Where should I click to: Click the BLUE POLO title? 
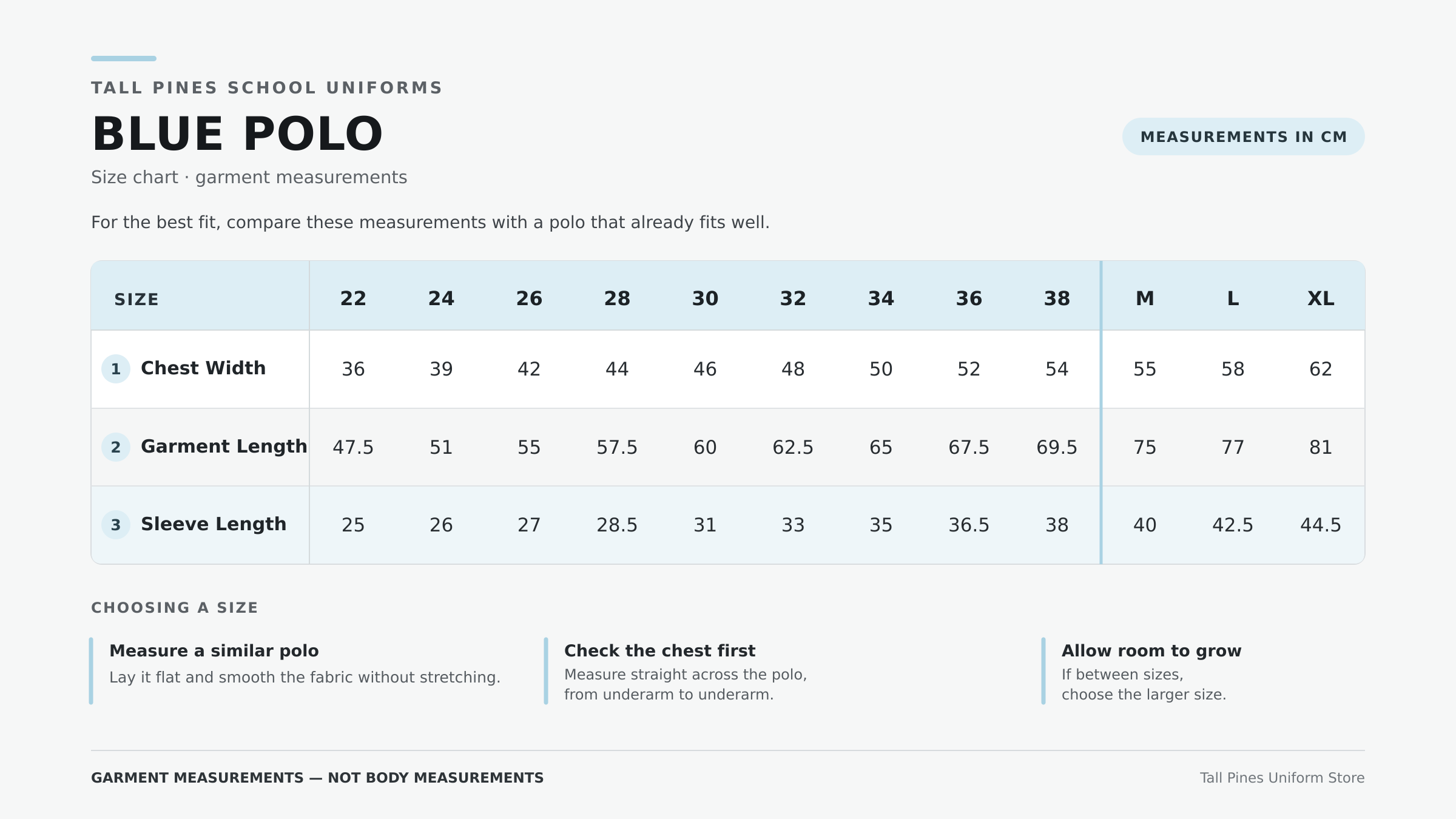[237, 134]
